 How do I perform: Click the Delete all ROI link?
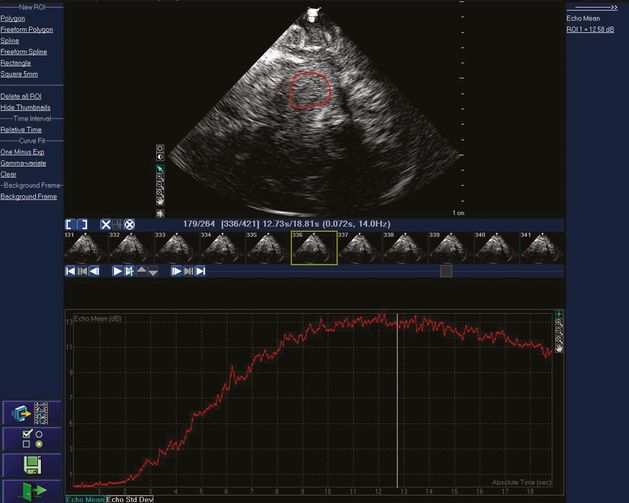click(24, 96)
